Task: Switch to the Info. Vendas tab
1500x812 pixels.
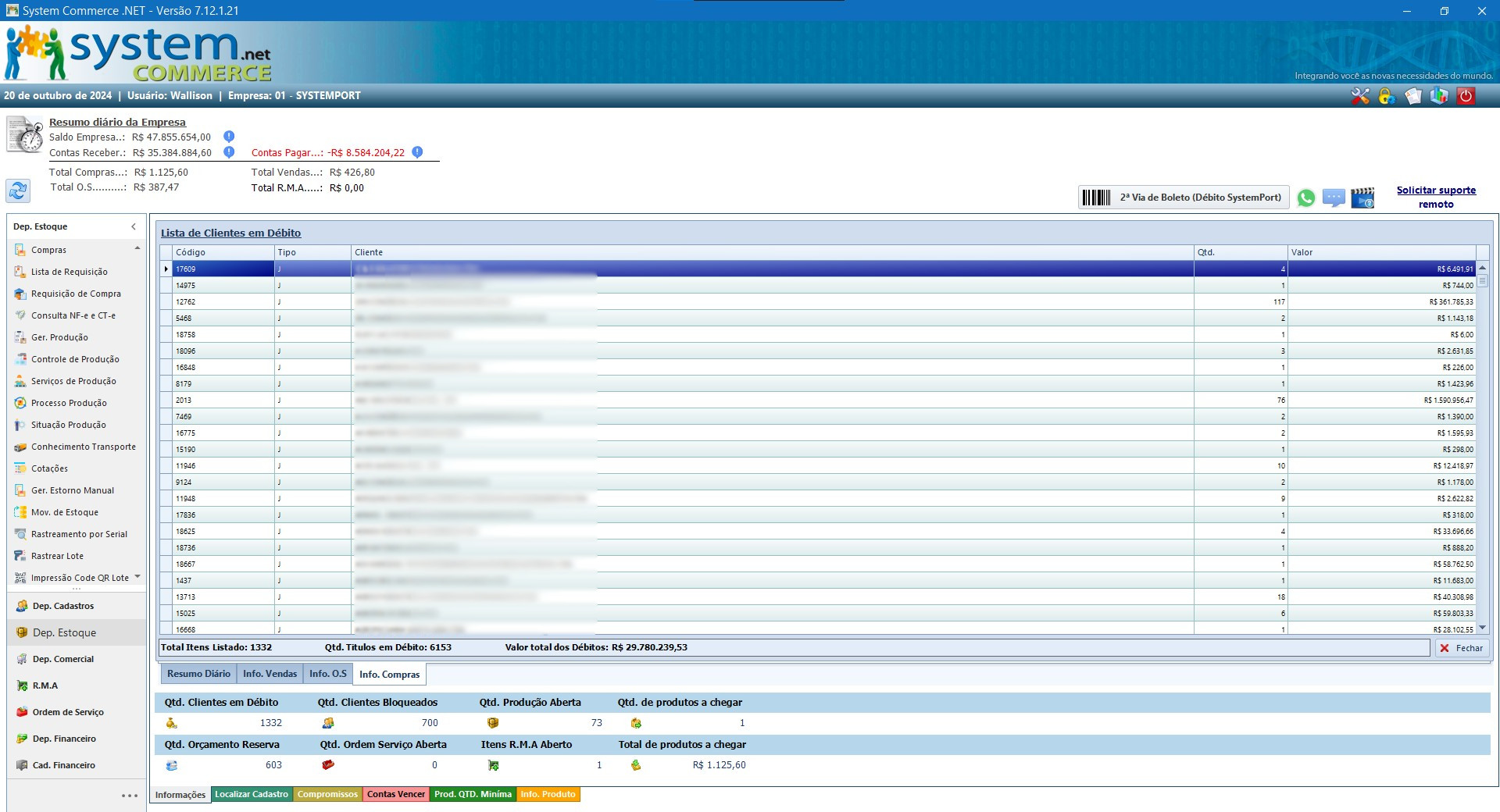Action: [x=270, y=674]
